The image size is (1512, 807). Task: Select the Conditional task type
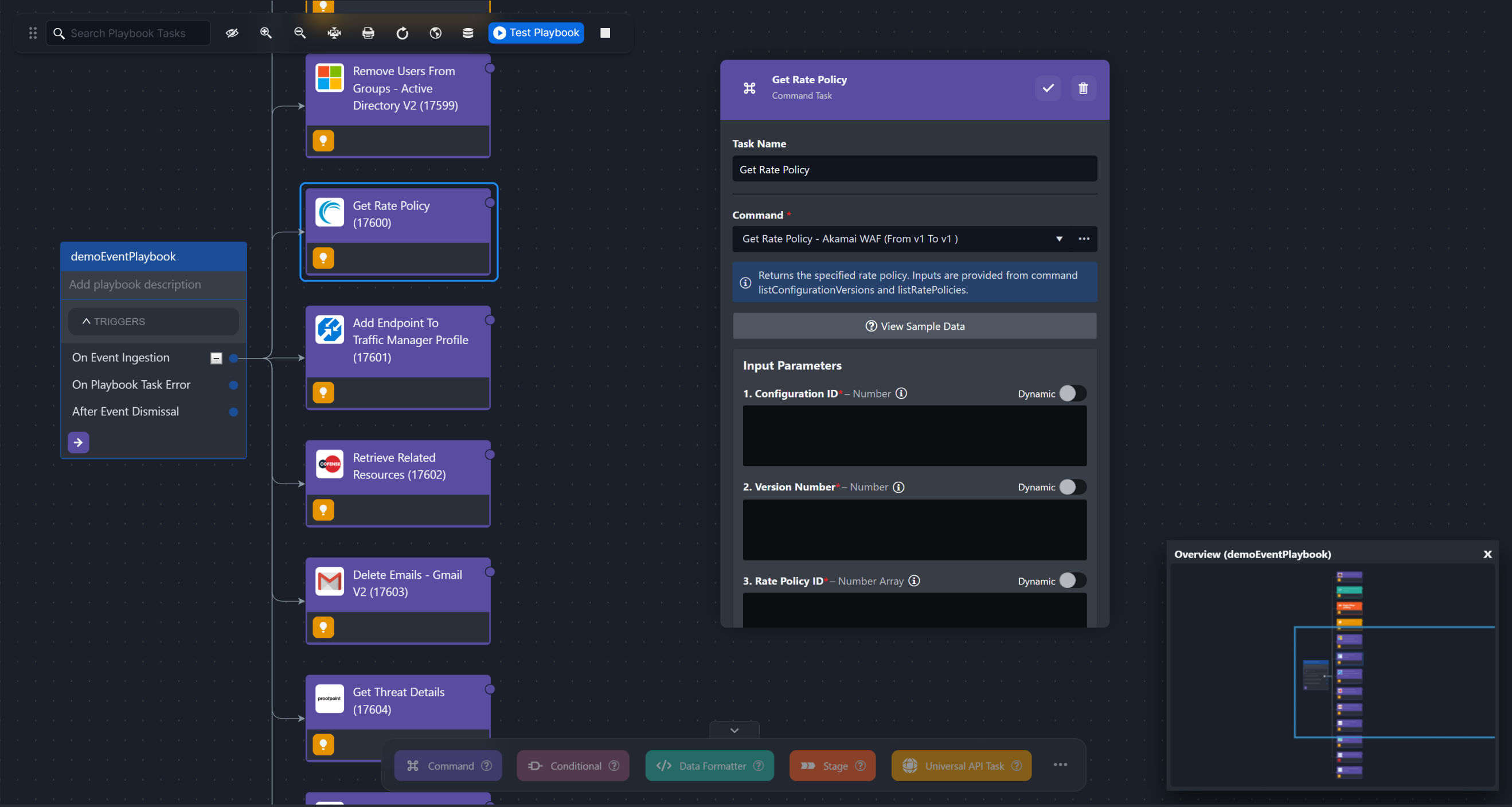click(x=572, y=766)
